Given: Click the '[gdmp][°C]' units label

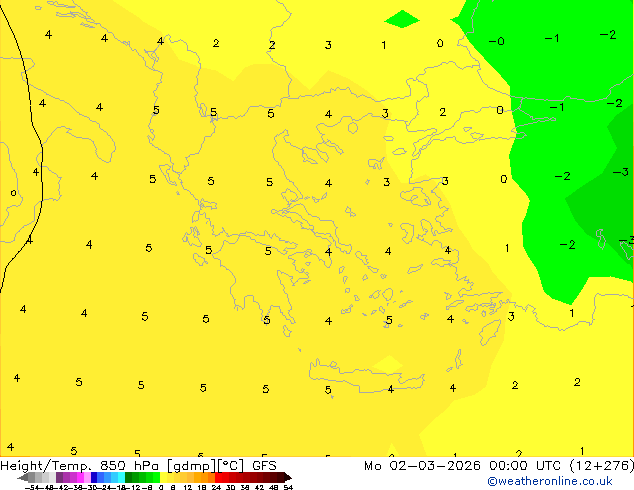Looking at the screenshot, I should pos(206,466).
